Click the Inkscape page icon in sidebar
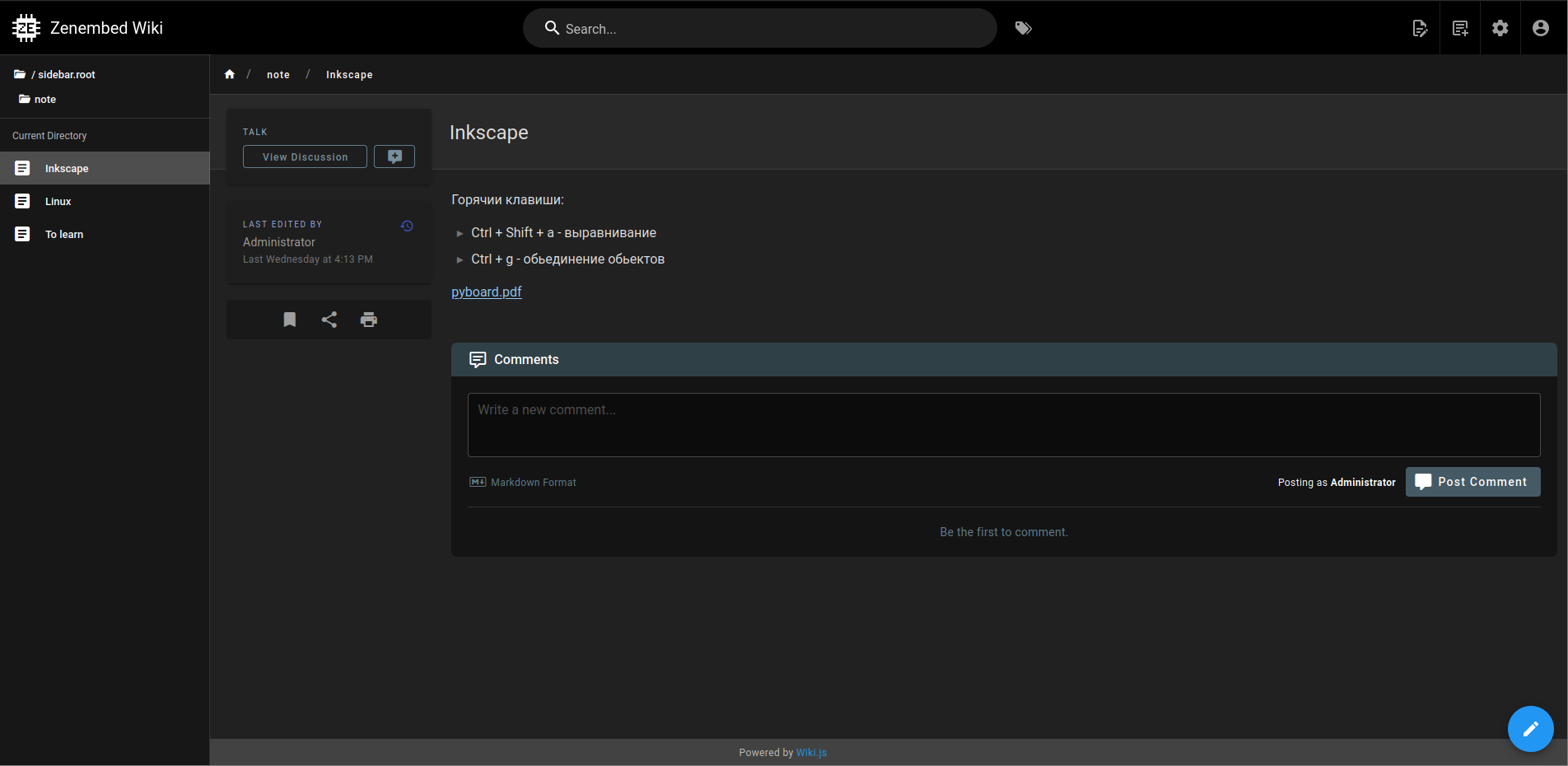This screenshot has width=1568, height=766. (x=22, y=168)
